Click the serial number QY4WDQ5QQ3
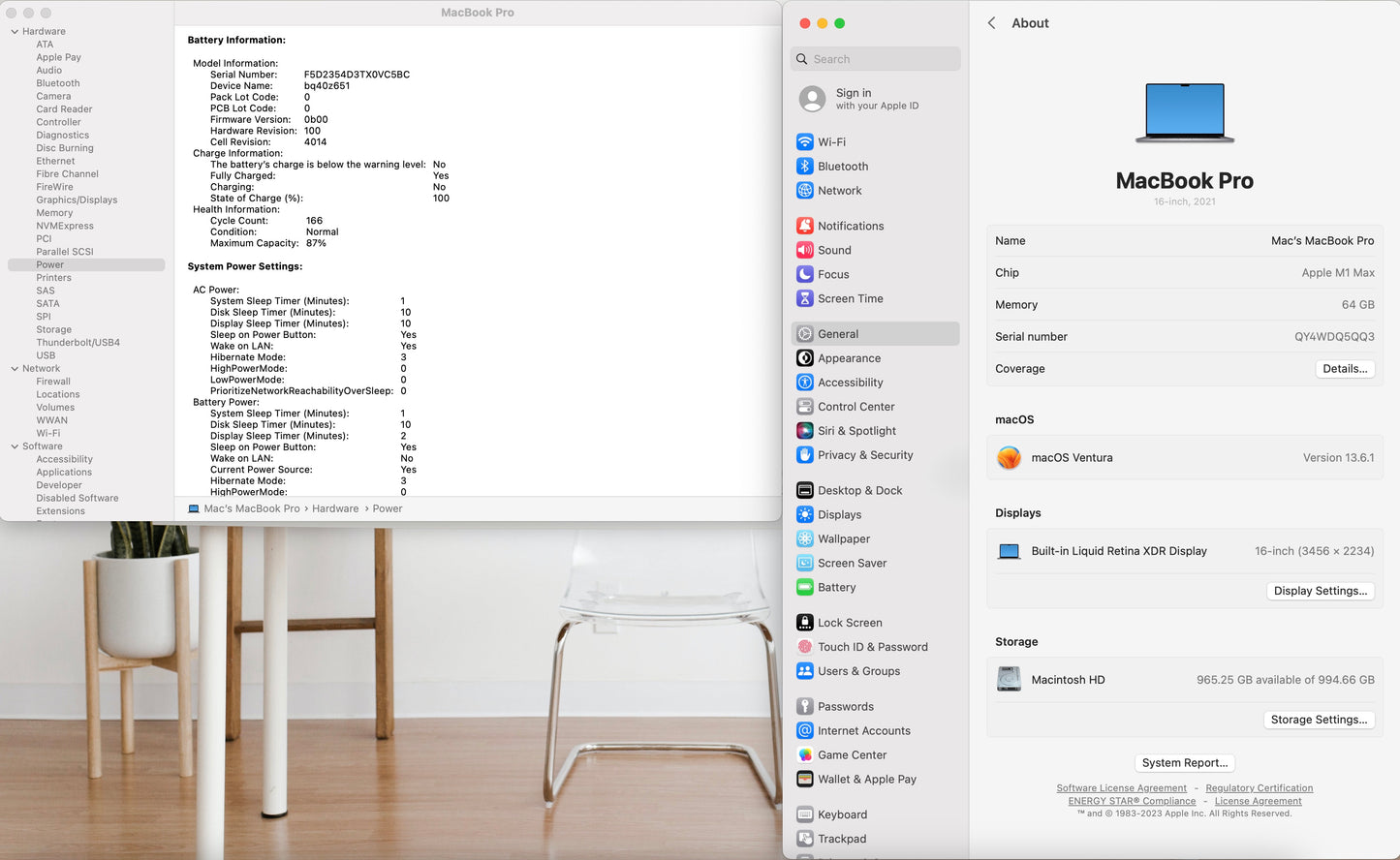The width and height of the screenshot is (1400, 860). click(x=1334, y=337)
